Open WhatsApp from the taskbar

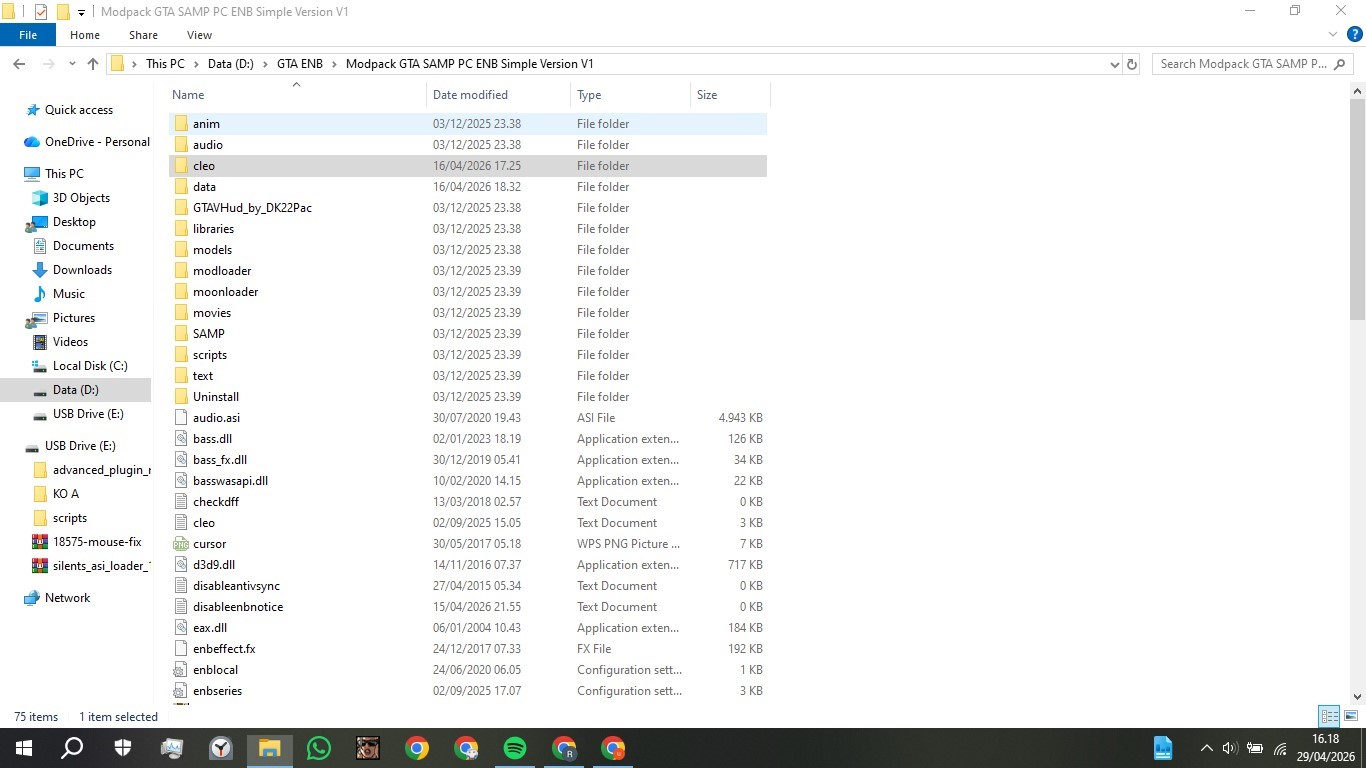pyautogui.click(x=319, y=748)
